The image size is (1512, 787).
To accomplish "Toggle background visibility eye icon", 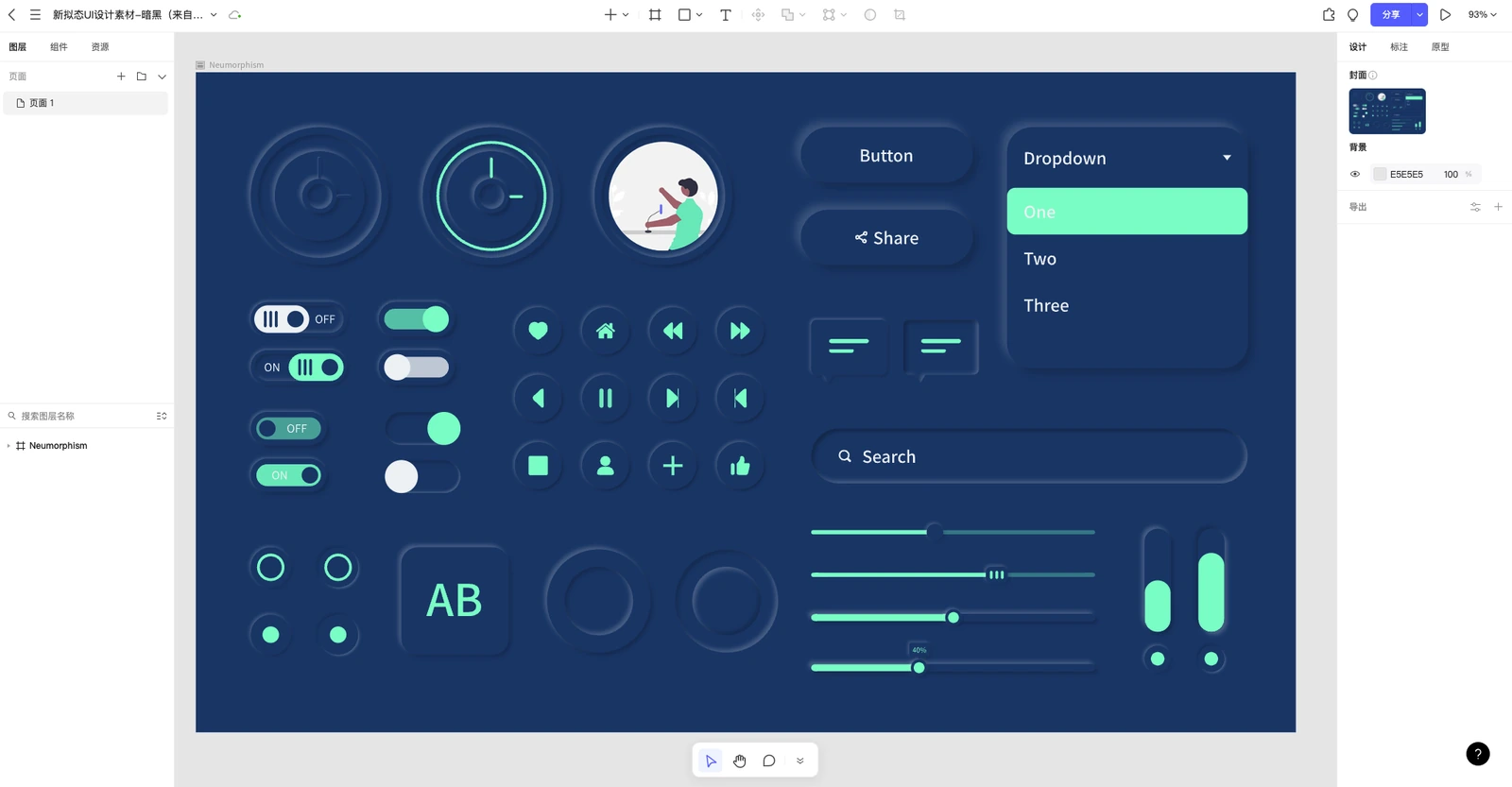I will [x=1355, y=174].
